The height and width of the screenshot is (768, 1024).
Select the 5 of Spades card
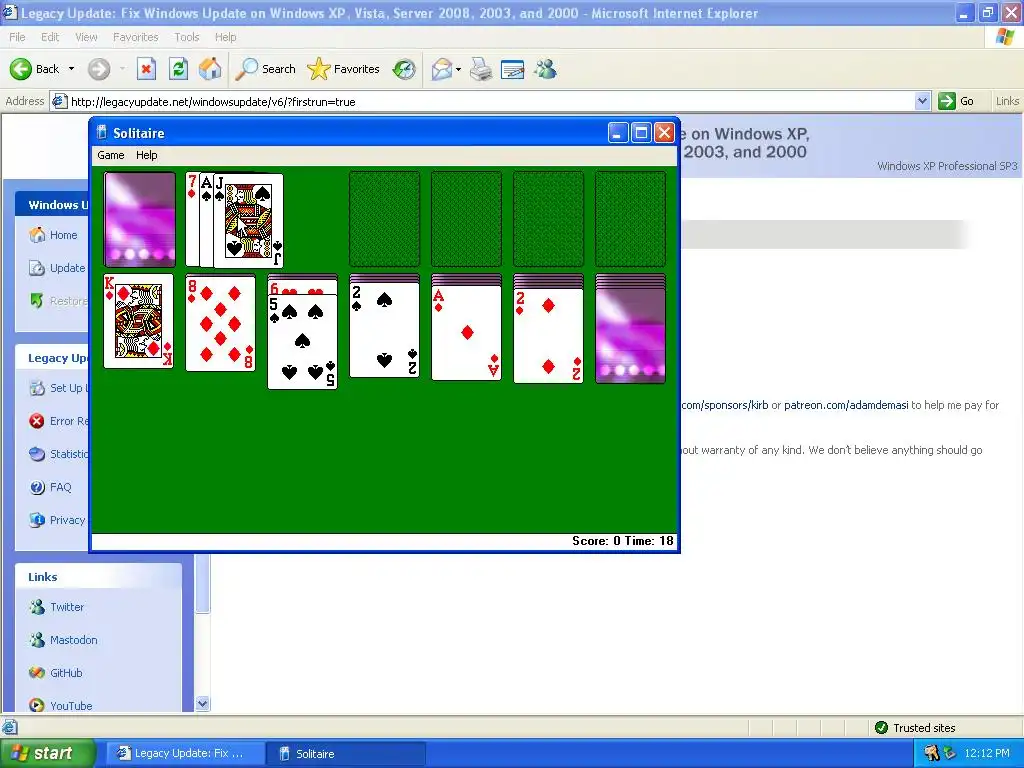302,342
